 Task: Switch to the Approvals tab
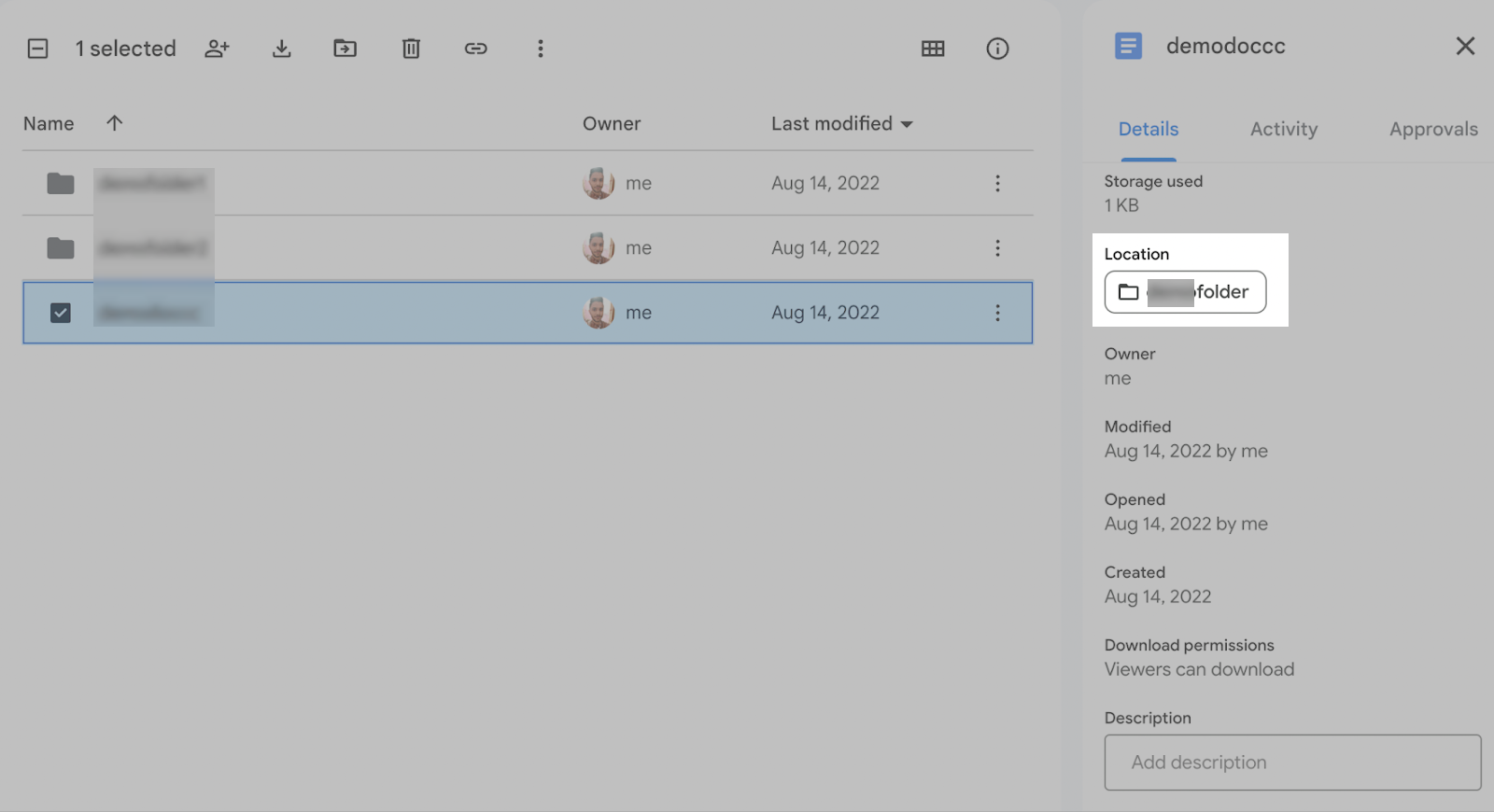1432,130
